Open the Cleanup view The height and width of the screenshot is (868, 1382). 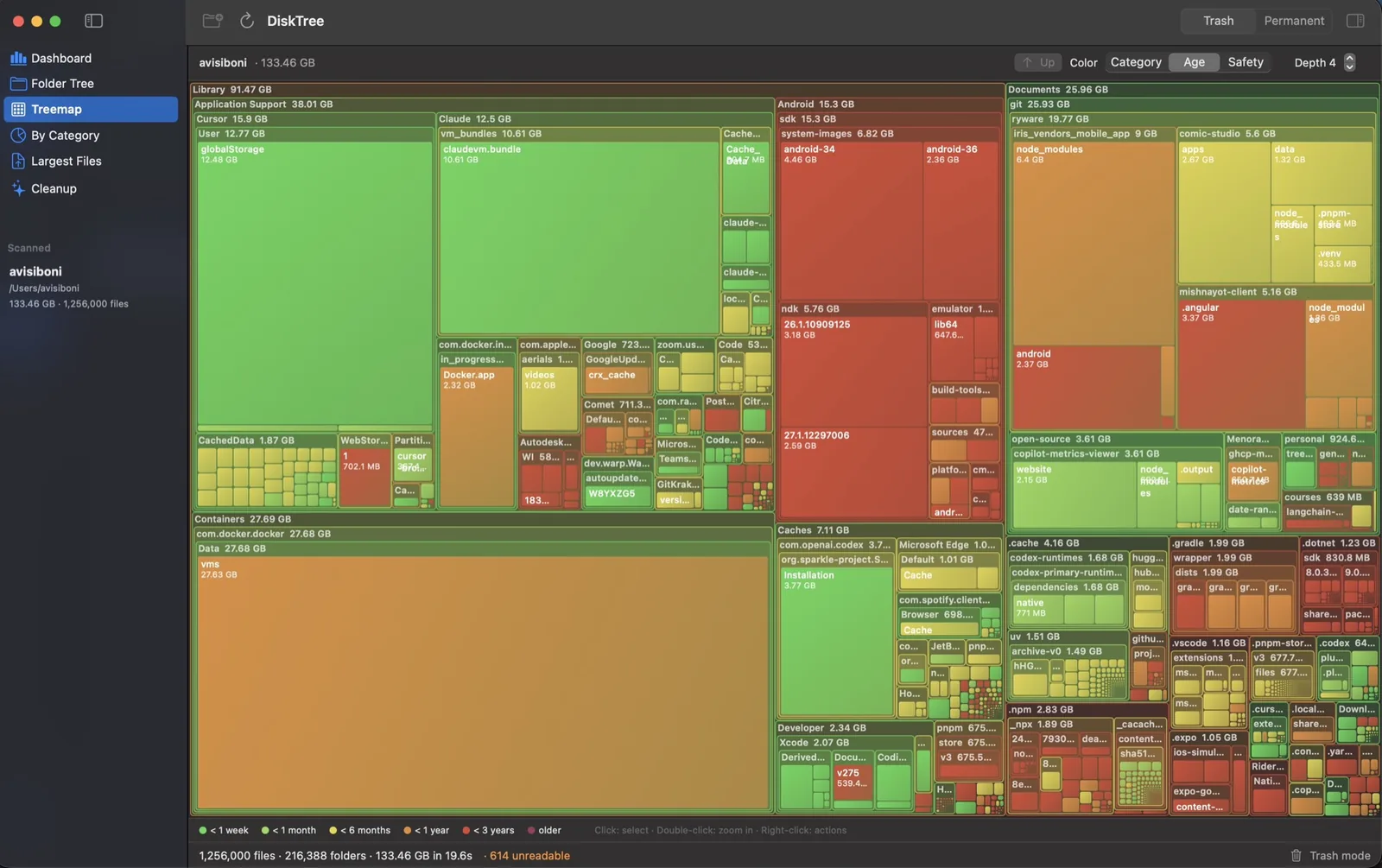coord(91,188)
